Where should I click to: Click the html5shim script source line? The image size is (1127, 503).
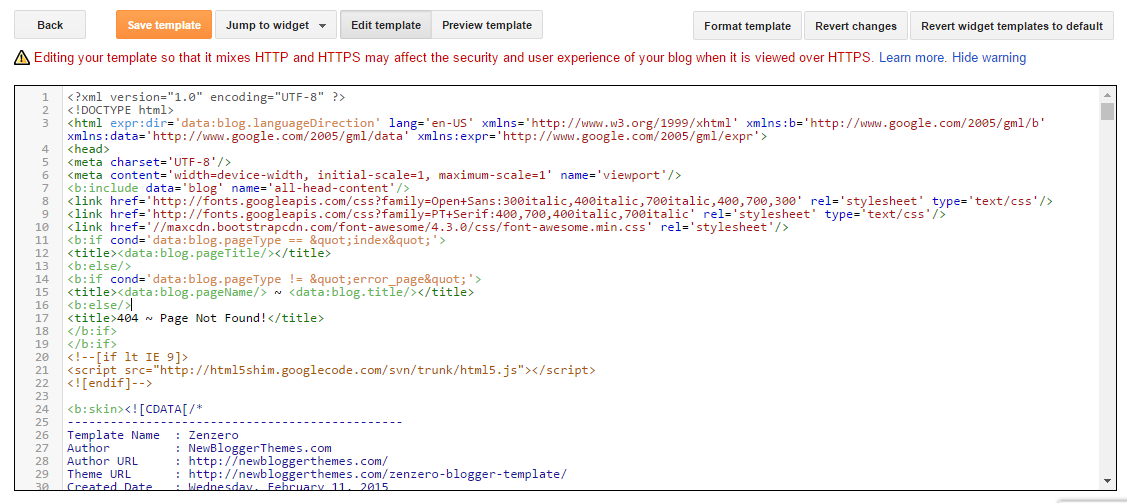331,370
